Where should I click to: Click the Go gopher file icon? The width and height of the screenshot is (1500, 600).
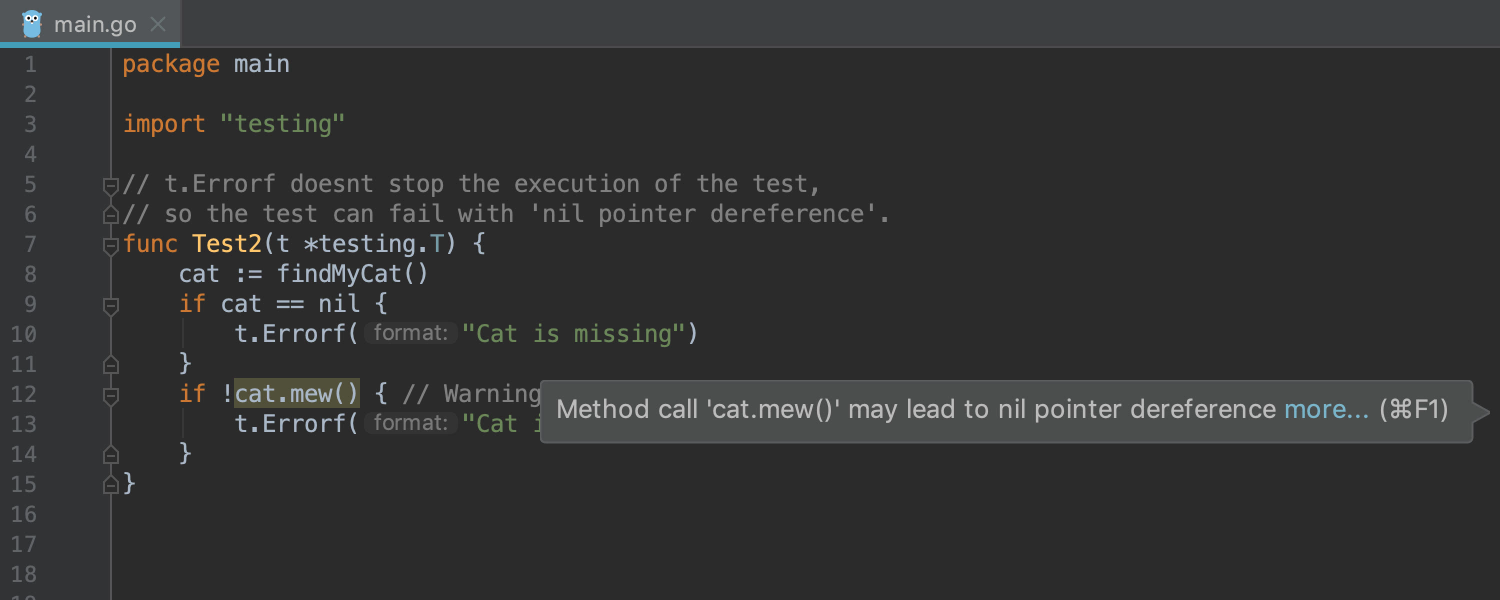pos(32,24)
